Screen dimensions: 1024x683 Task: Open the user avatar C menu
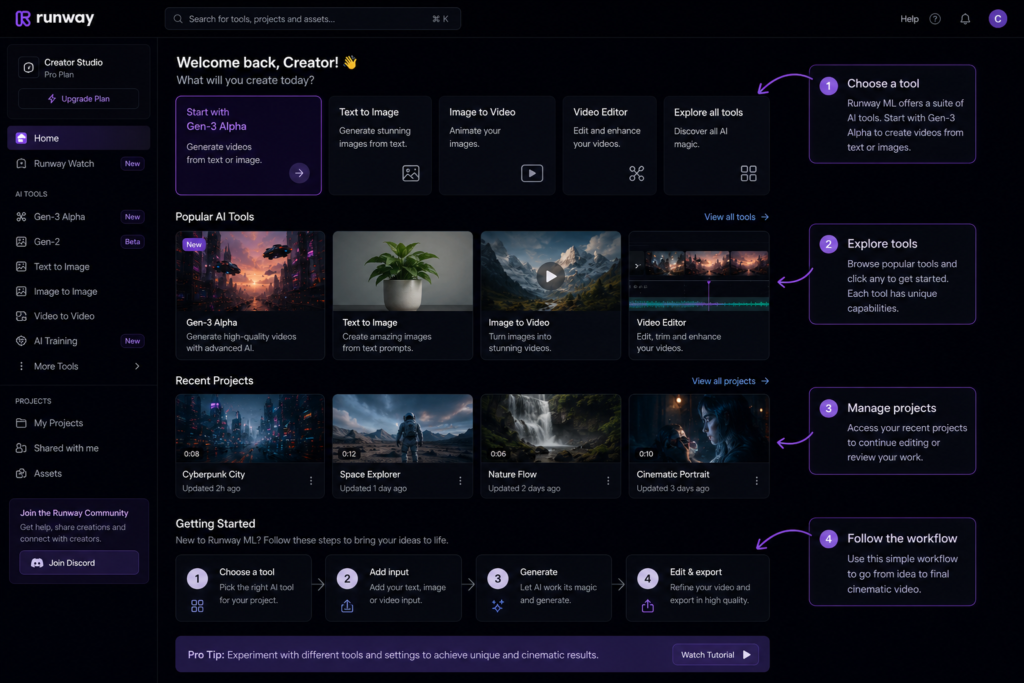pos(997,19)
